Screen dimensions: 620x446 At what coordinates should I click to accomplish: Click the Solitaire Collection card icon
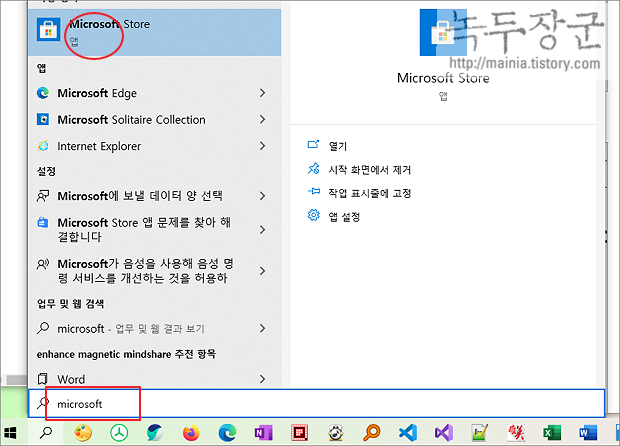43,119
